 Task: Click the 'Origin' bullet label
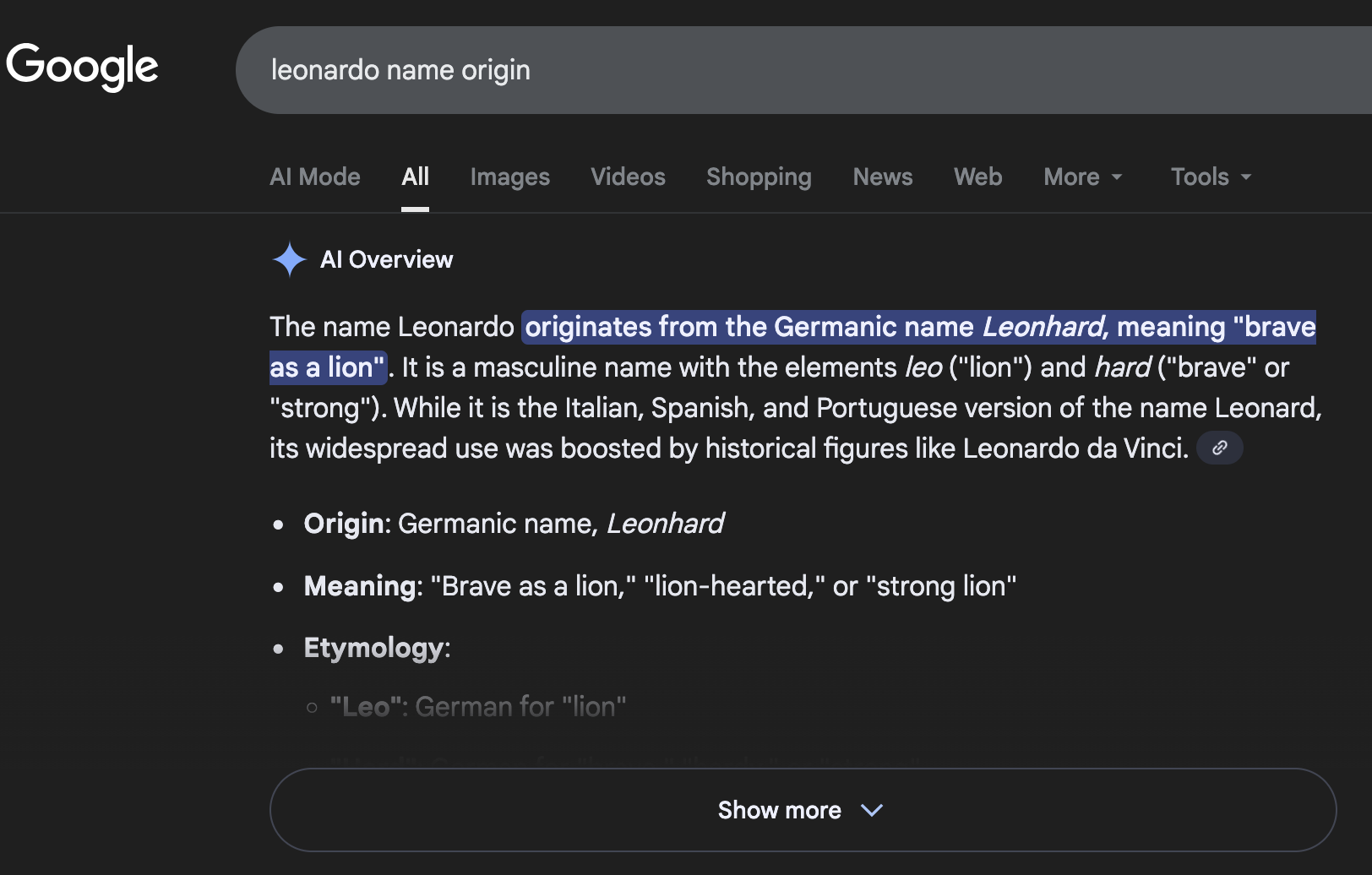[x=344, y=524]
